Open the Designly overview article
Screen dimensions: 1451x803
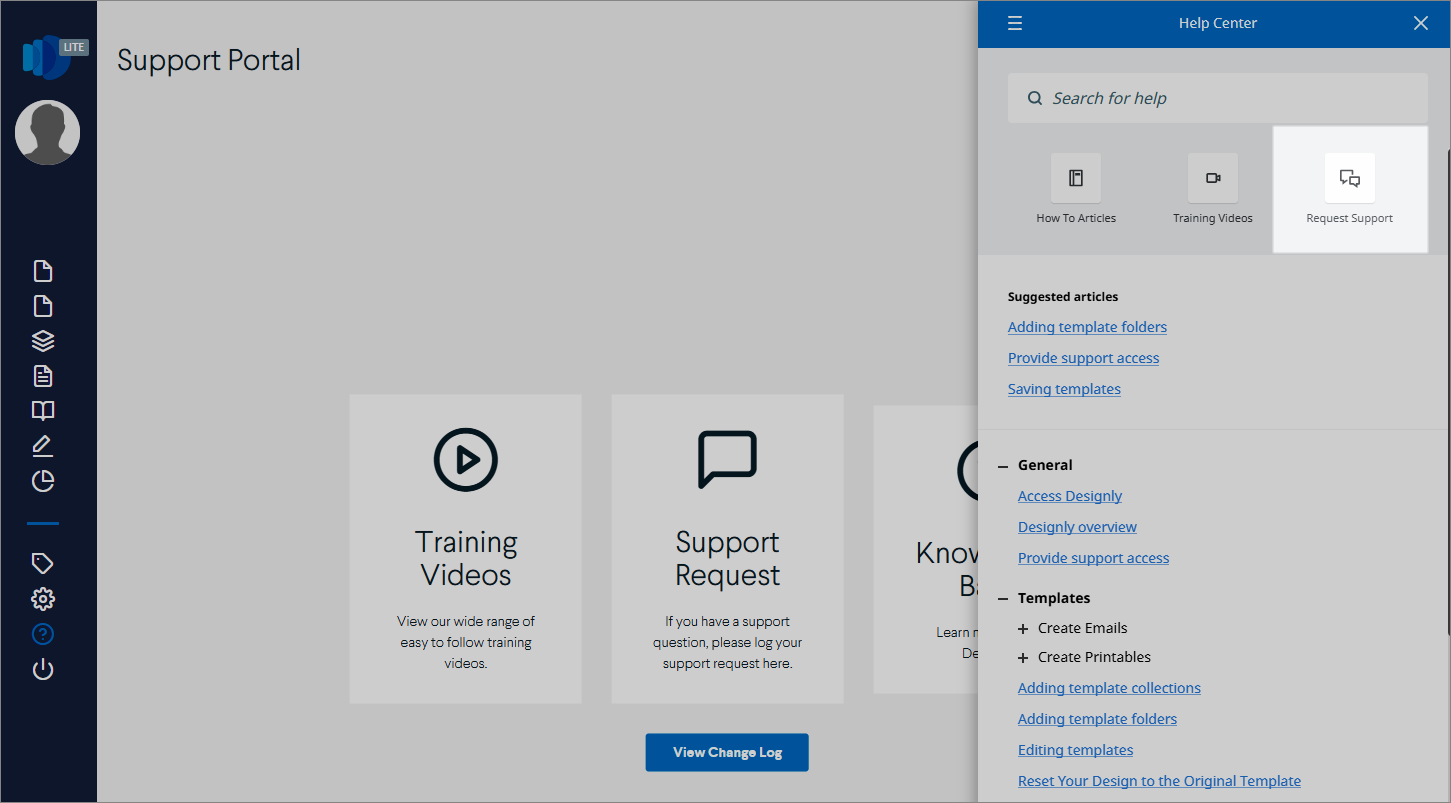[1077, 527]
